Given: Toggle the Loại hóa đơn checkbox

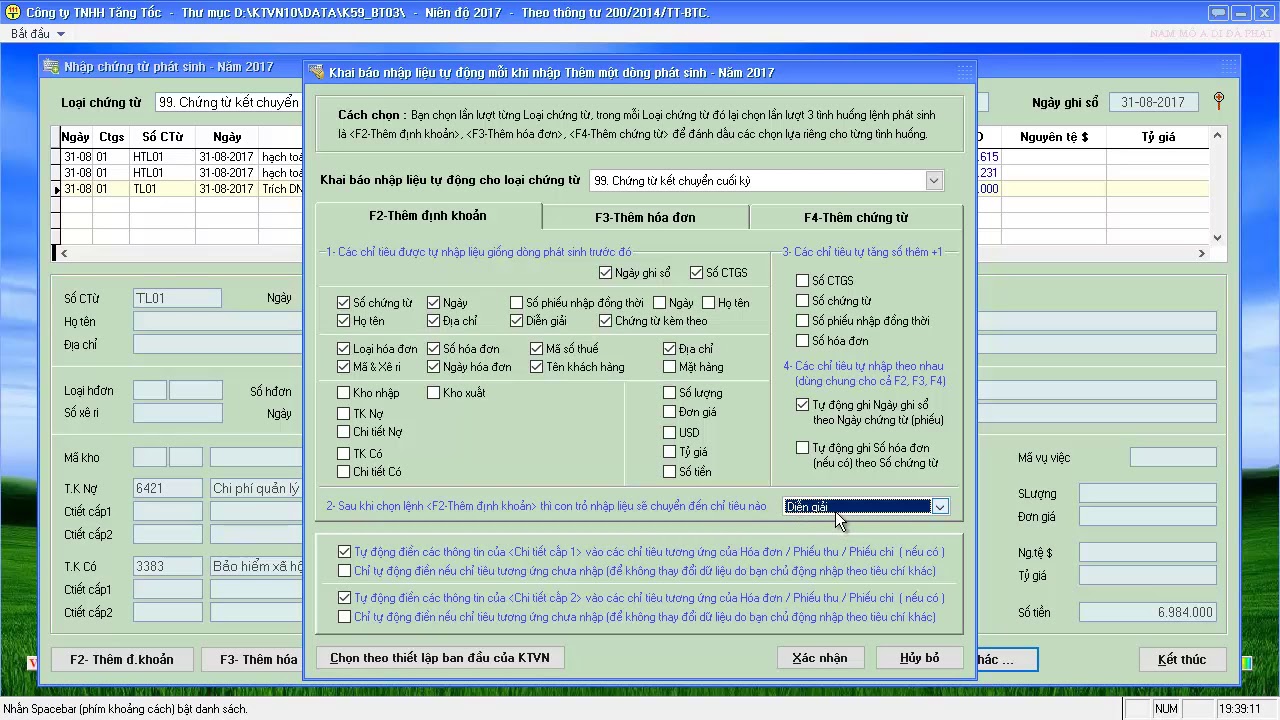Looking at the screenshot, I should click(344, 349).
